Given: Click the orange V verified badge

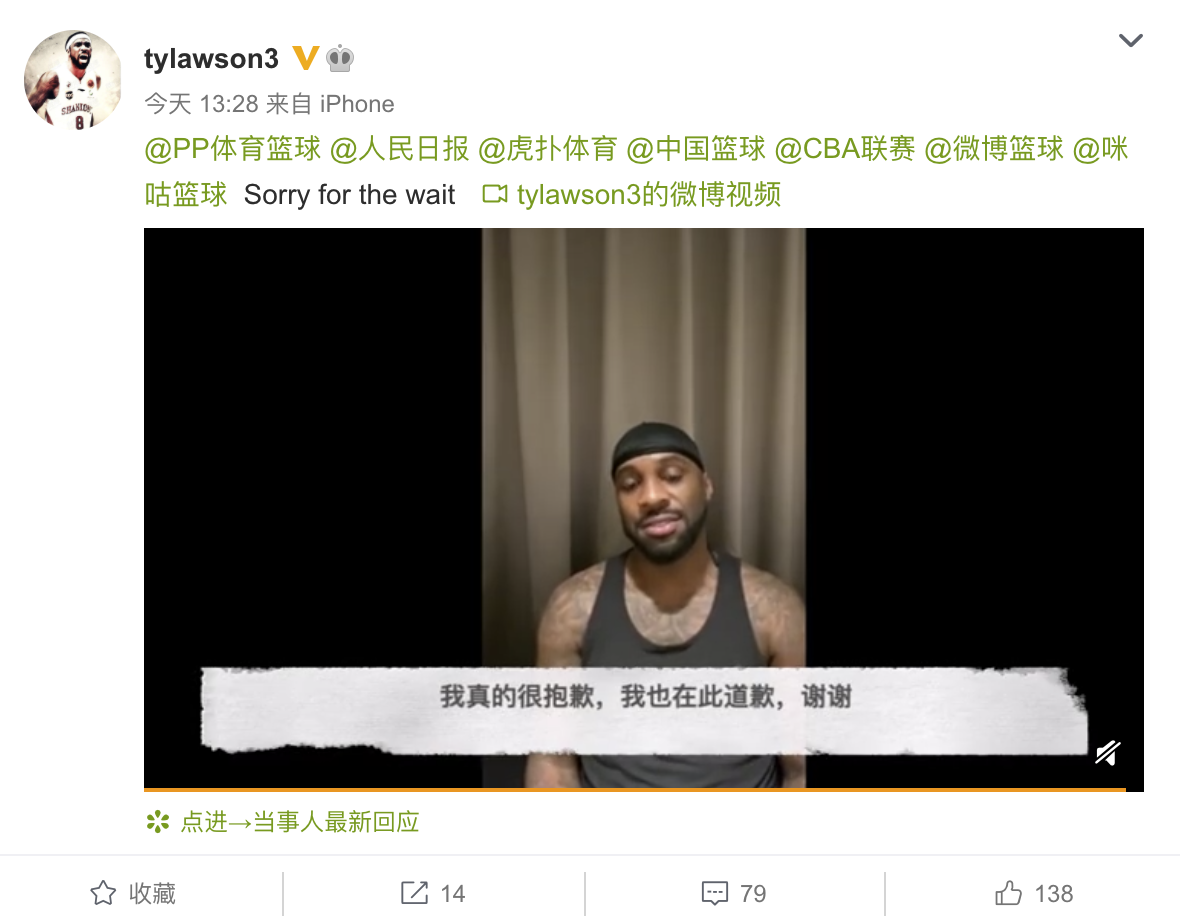Looking at the screenshot, I should tap(305, 58).
